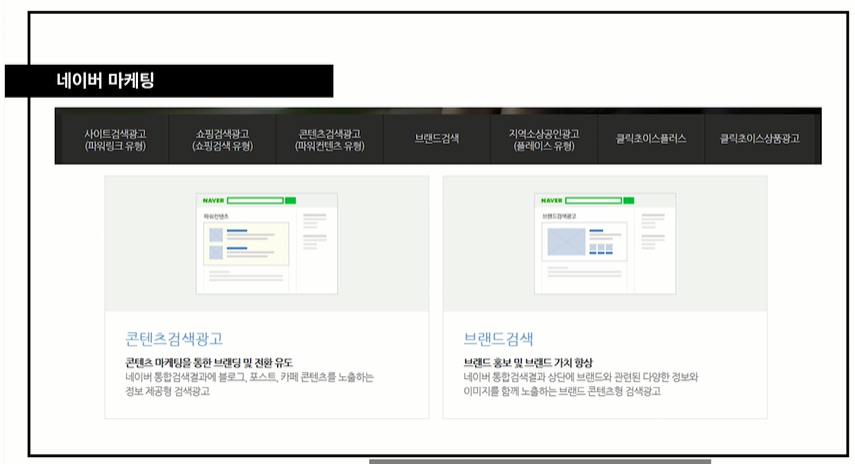Click the line 이미지를 함께 노출하는 브랜드 콘텐츠형 검색광고
This screenshot has width=855, height=464.
pos(562,391)
